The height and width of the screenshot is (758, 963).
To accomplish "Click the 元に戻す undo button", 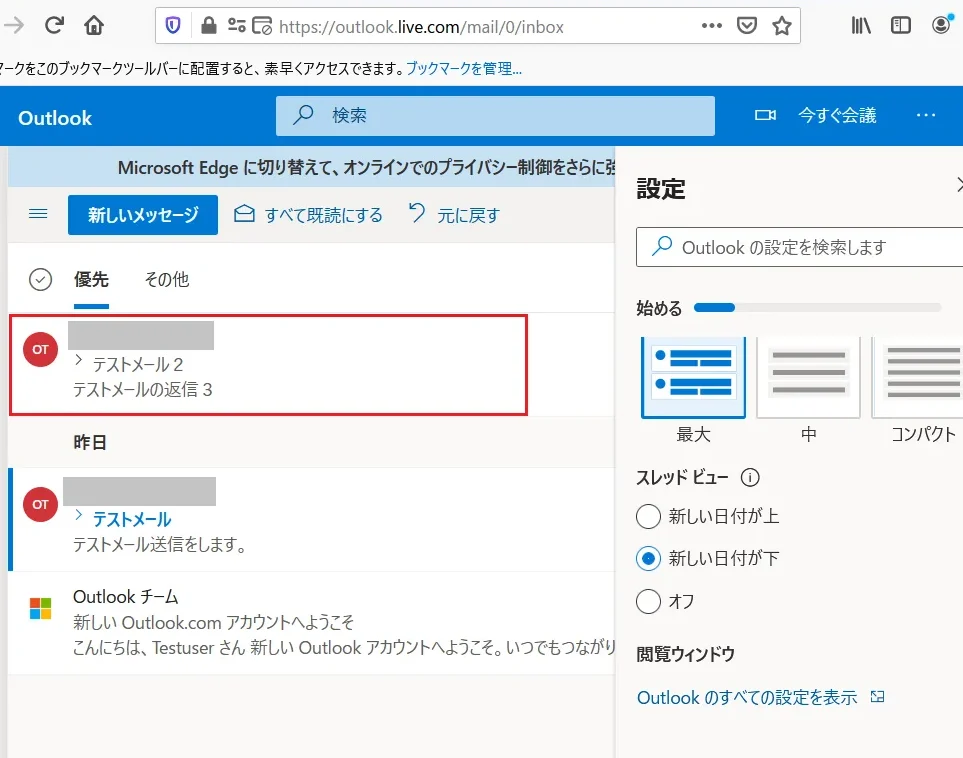I will tap(454, 215).
